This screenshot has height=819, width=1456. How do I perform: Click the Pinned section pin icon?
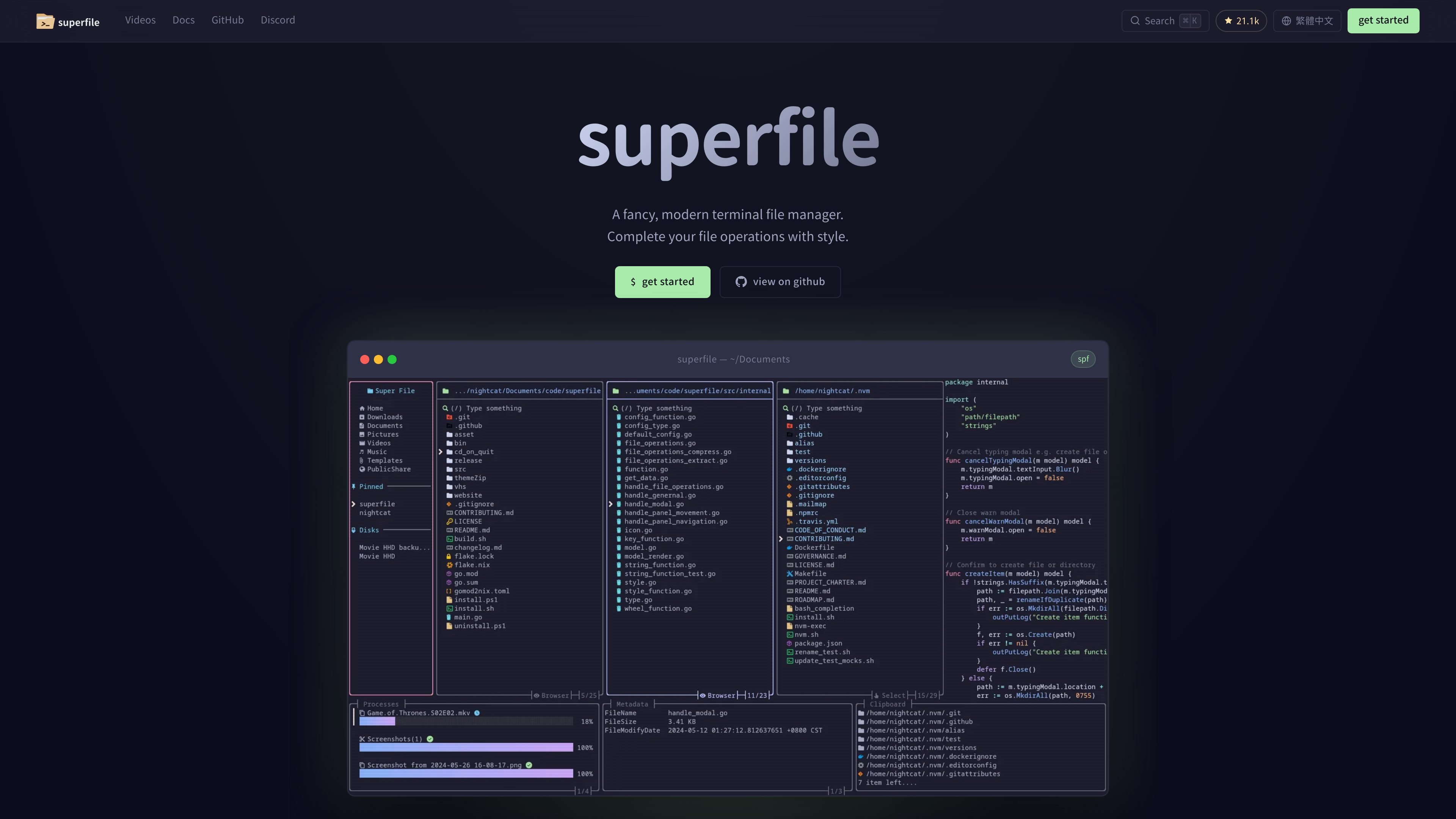354,486
